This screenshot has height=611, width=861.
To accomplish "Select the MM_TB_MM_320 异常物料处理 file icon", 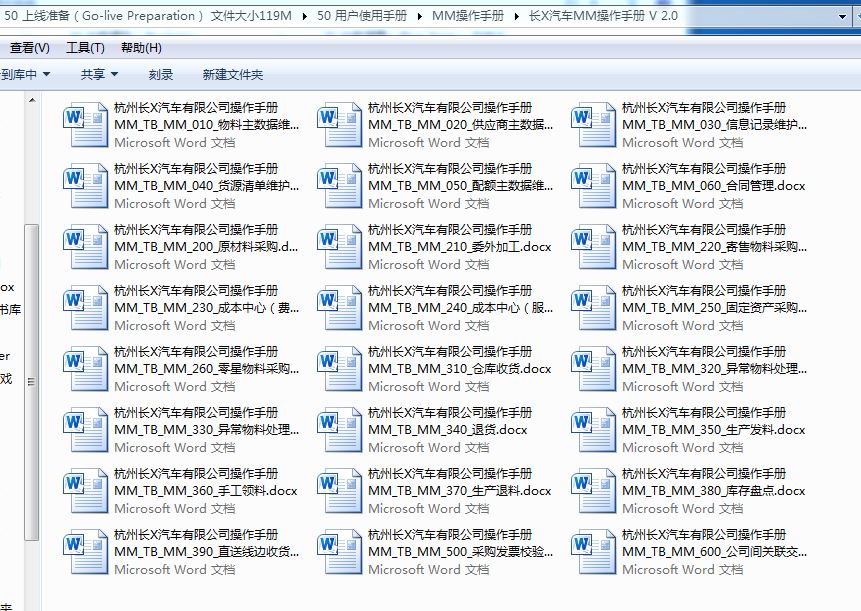I will coord(593,368).
